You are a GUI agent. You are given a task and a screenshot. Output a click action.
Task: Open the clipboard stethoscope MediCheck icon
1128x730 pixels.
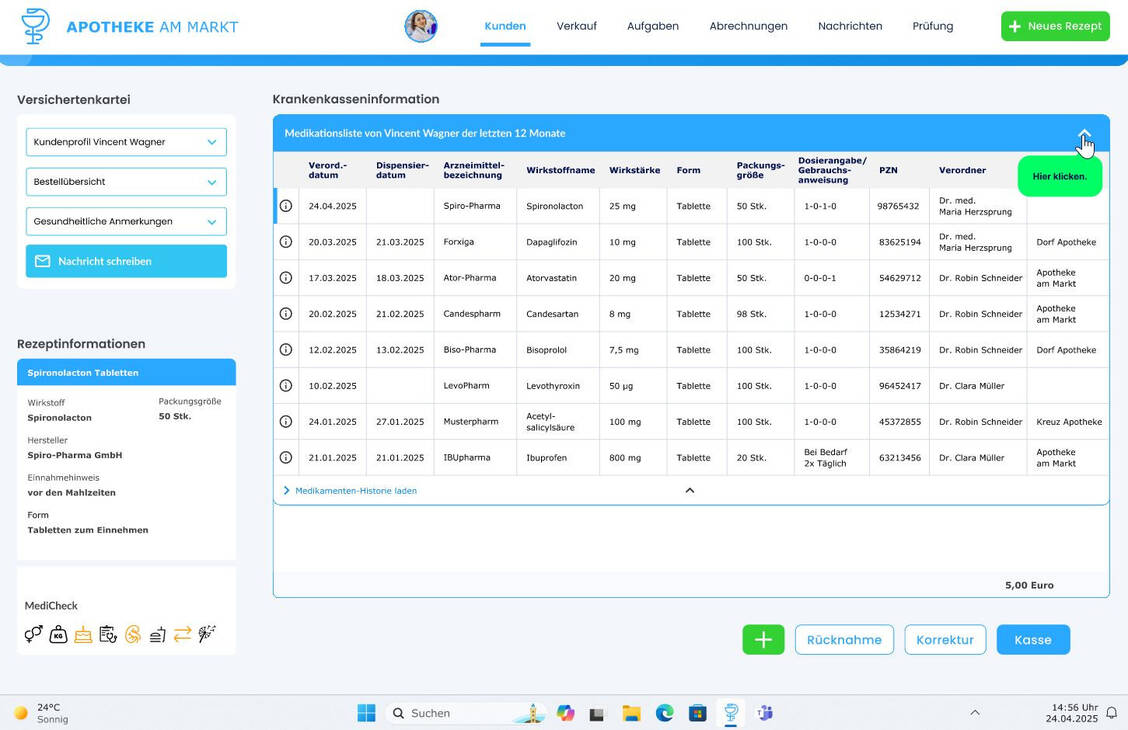pyautogui.click(x=108, y=634)
